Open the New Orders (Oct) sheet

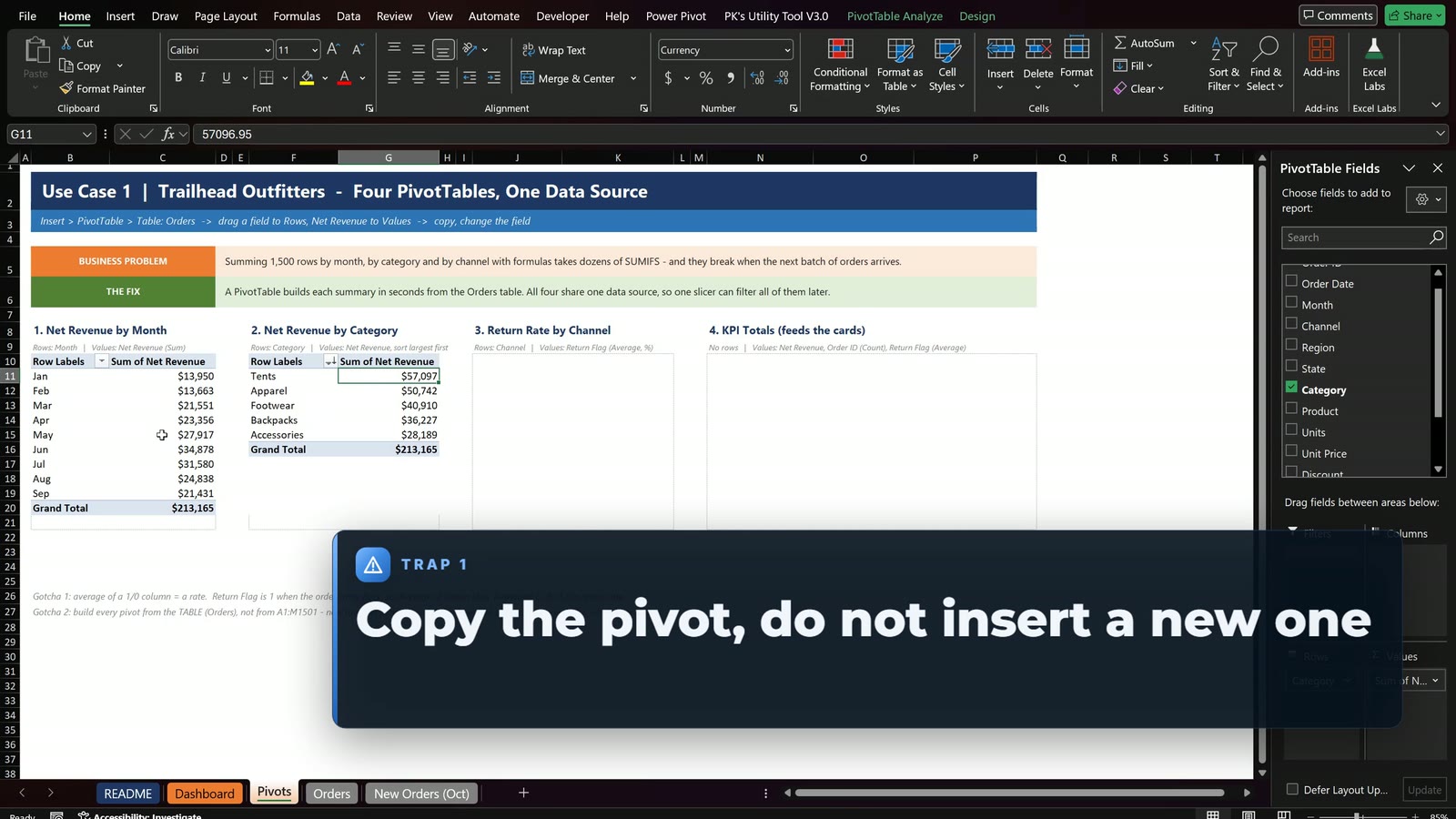[421, 794]
